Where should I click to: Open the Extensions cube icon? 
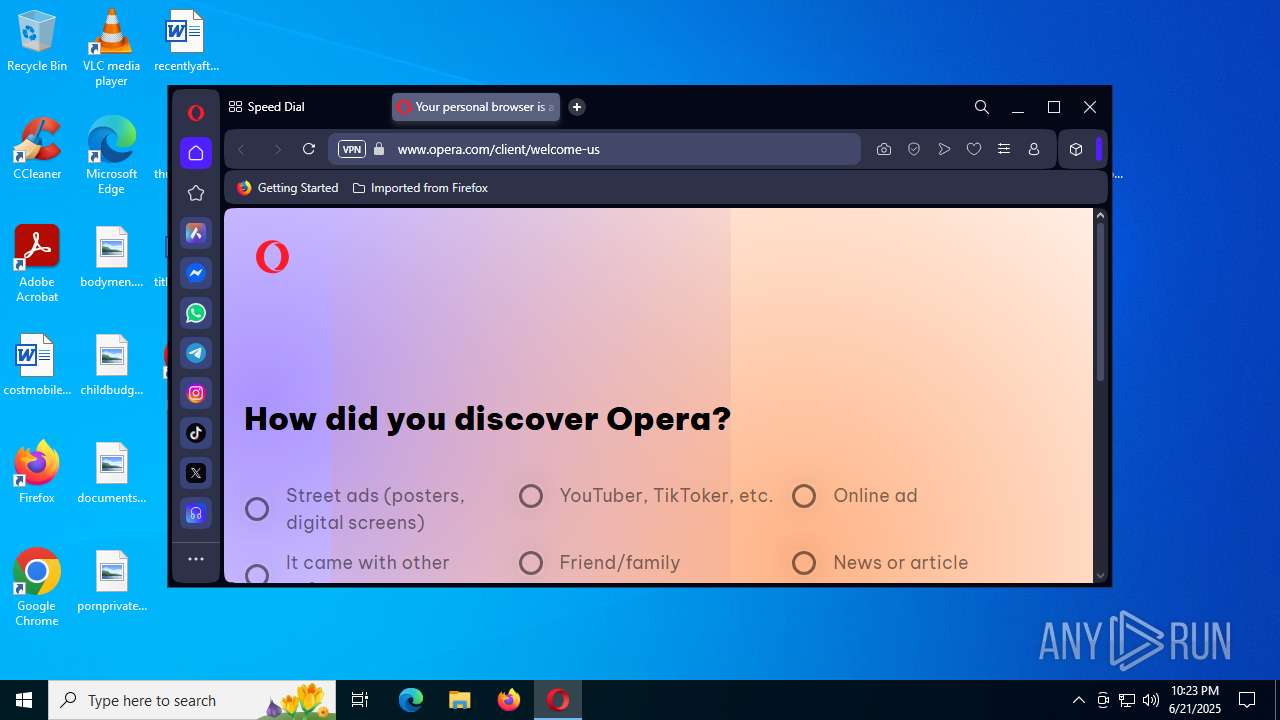(1076, 149)
